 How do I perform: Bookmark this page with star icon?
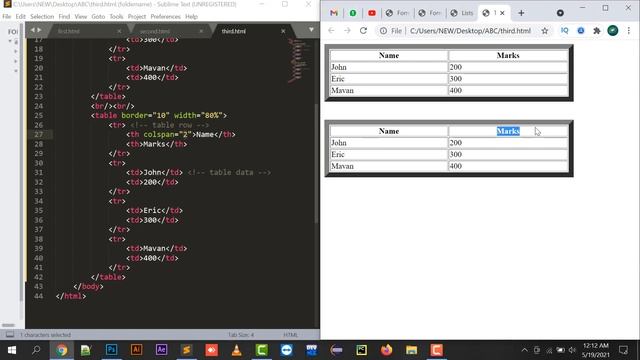(544, 31)
